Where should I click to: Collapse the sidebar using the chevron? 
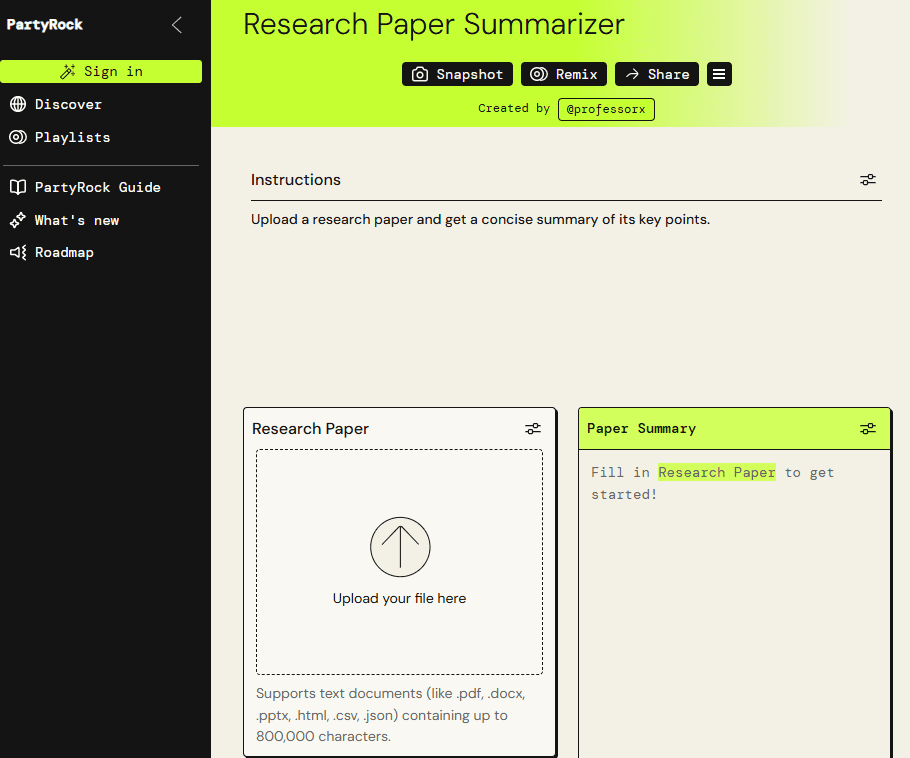pyautogui.click(x=177, y=26)
